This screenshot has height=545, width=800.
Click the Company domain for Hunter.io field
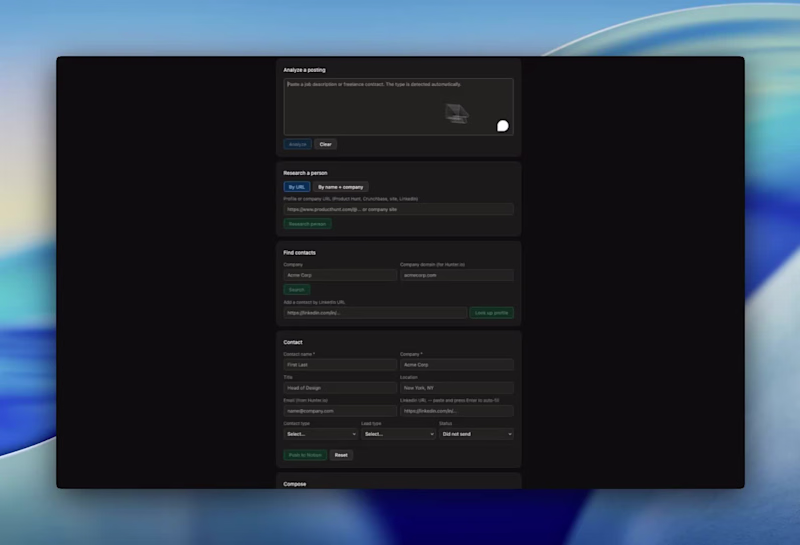pyautogui.click(x=457, y=275)
